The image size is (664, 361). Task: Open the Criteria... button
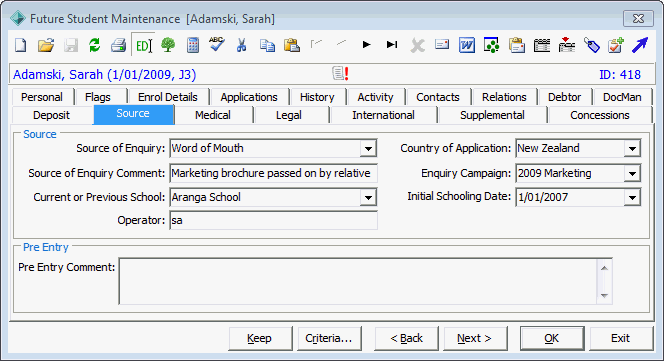pyautogui.click(x=329, y=338)
